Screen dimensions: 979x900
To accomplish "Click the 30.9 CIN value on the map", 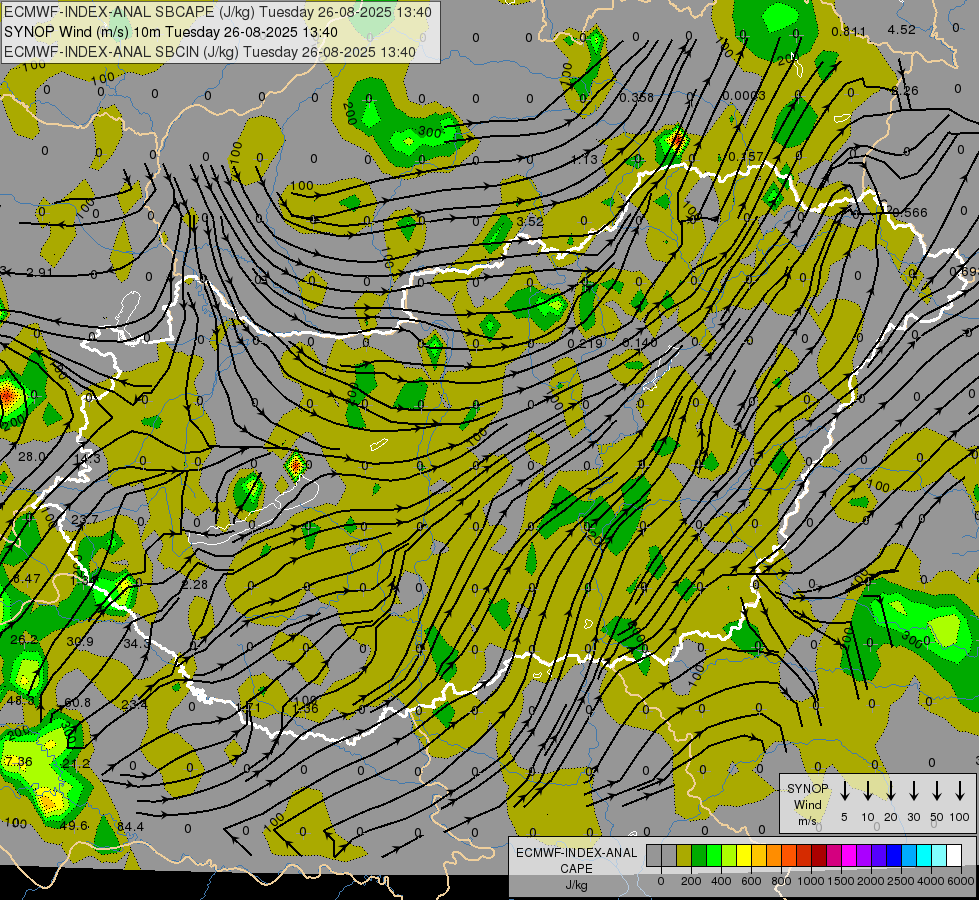I will pyautogui.click(x=80, y=641).
